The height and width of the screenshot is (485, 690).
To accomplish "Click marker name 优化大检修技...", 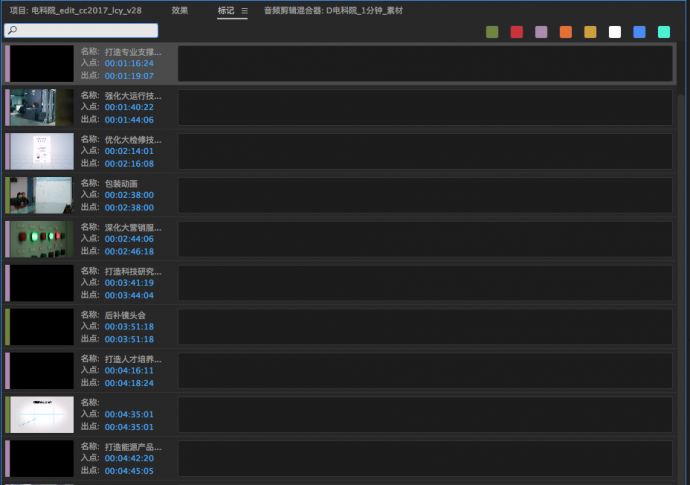I will 133,140.
